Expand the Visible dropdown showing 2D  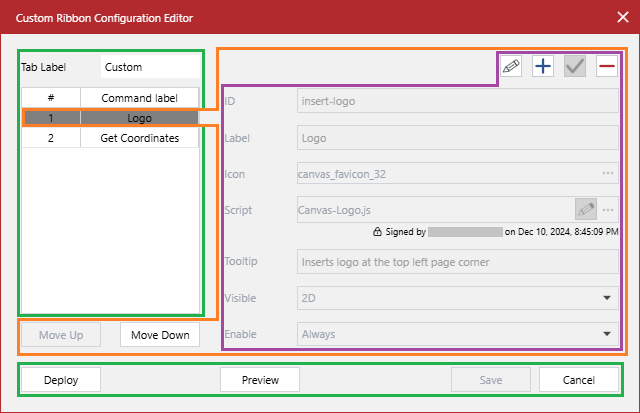coord(607,297)
